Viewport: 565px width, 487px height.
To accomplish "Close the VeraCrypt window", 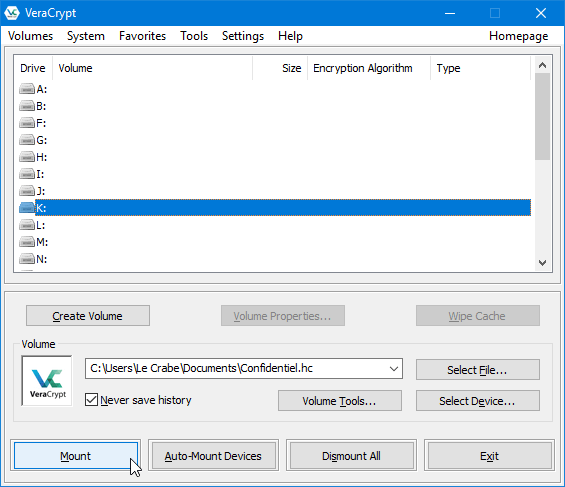I will [540, 13].
